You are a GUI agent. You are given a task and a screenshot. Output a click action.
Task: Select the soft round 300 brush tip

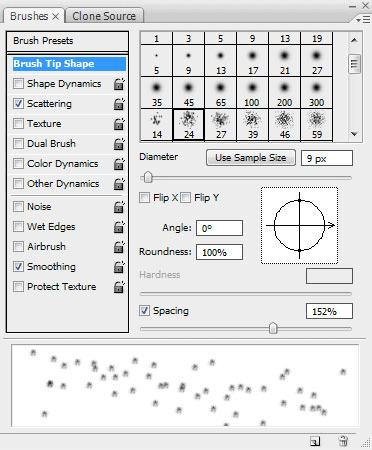[x=316, y=93]
